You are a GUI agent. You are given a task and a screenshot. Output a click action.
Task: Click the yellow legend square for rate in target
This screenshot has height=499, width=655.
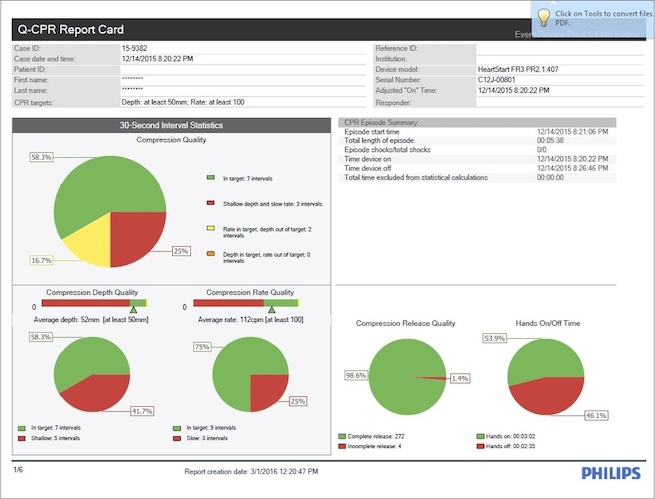pyautogui.click(x=210, y=229)
